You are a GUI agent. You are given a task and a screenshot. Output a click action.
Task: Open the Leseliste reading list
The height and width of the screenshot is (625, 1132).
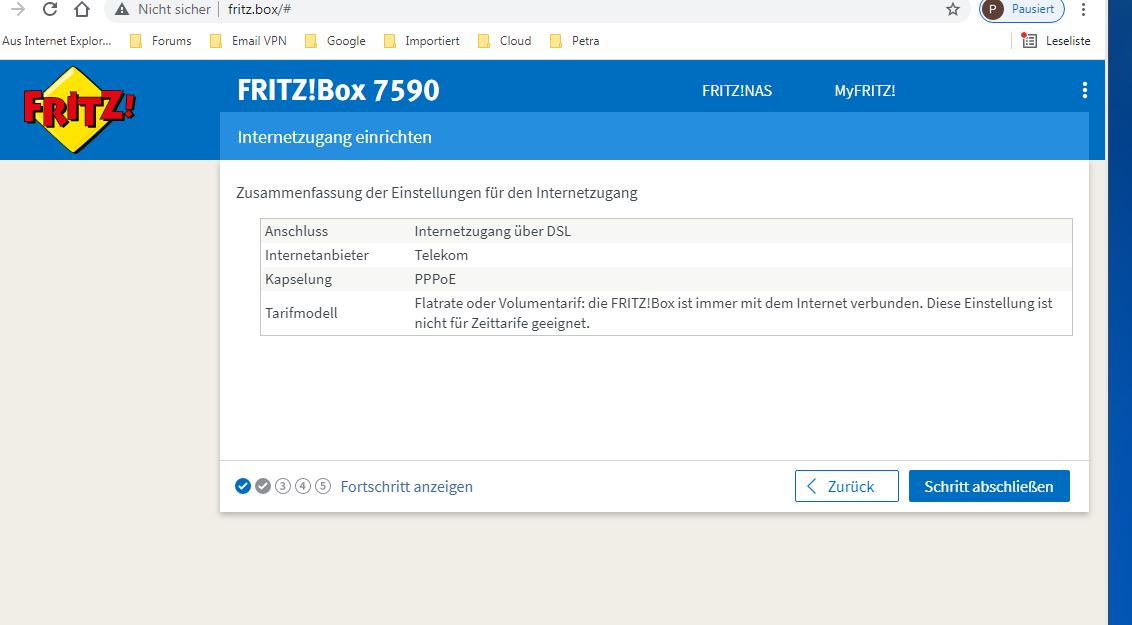[1056, 41]
